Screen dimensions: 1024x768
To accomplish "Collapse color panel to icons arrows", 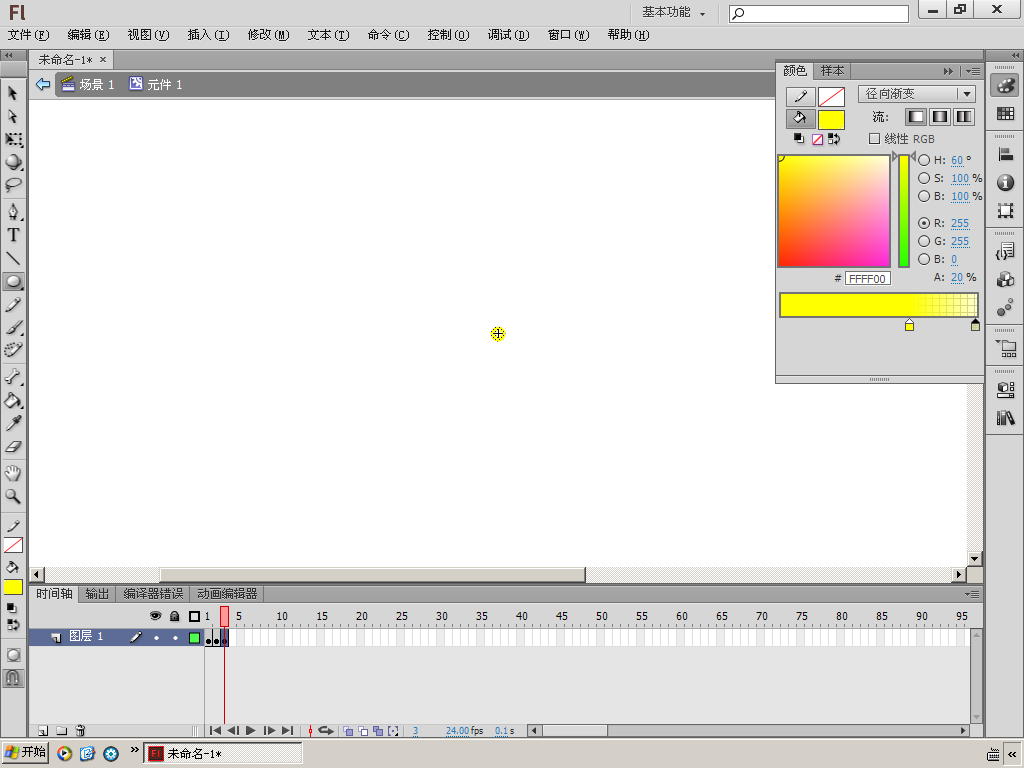I will point(948,71).
